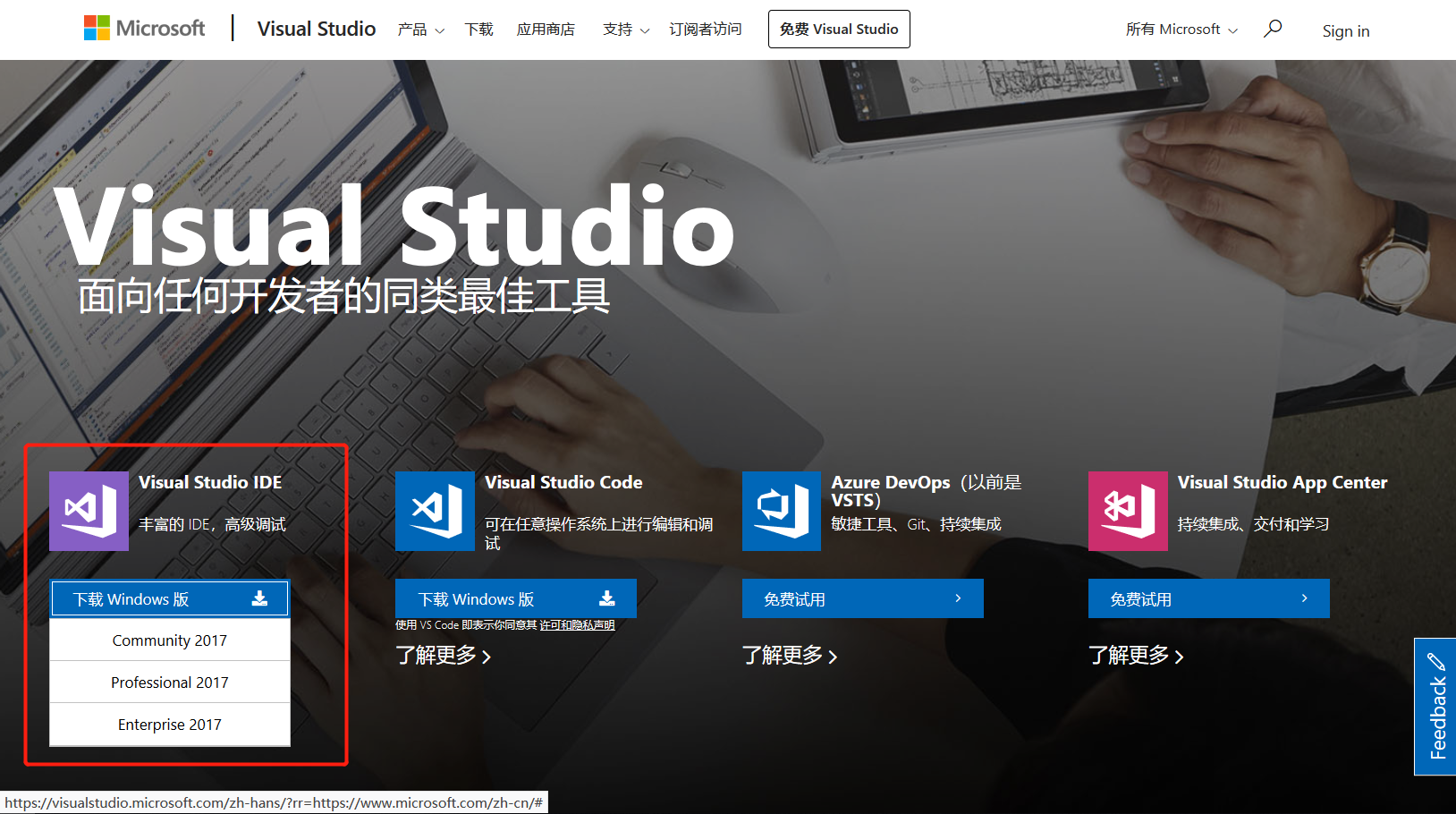Click the Visual Studio App Center title text
The height and width of the screenshot is (814, 1456).
pyautogui.click(x=1282, y=483)
